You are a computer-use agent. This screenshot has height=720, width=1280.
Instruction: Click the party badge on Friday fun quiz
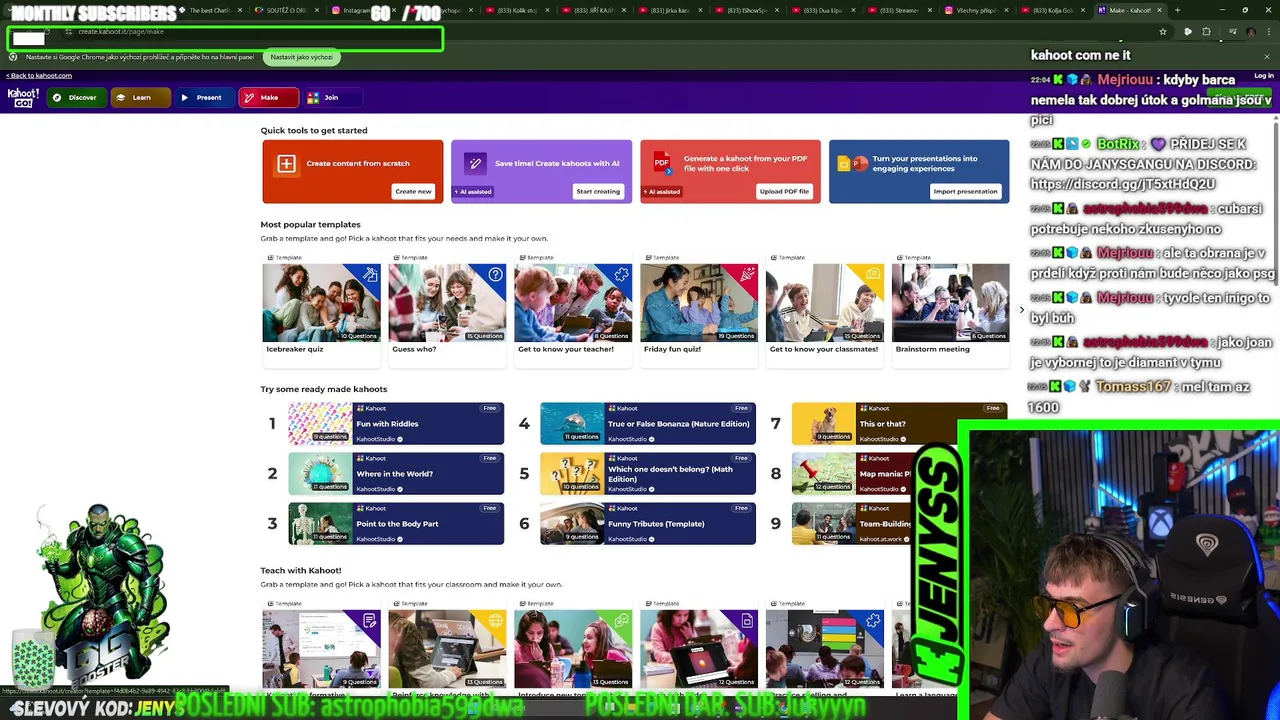click(747, 274)
